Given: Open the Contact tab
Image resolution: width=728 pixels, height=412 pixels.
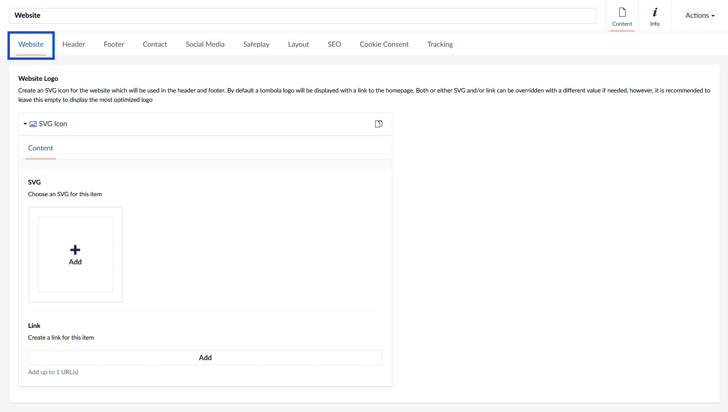Looking at the screenshot, I should pos(155,45).
